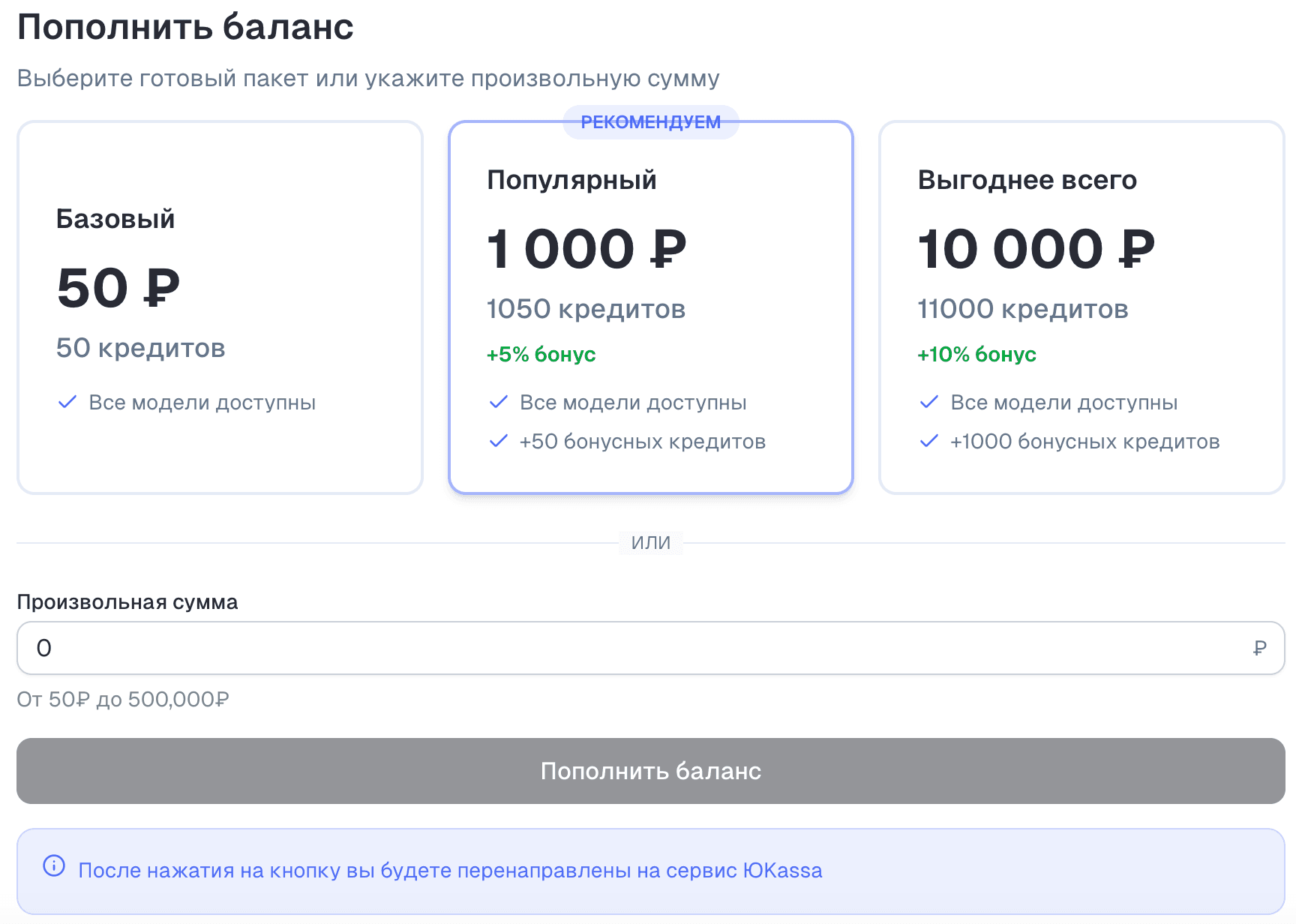
Task: Click the Пополнить баланс page heading
Action: tap(184, 27)
